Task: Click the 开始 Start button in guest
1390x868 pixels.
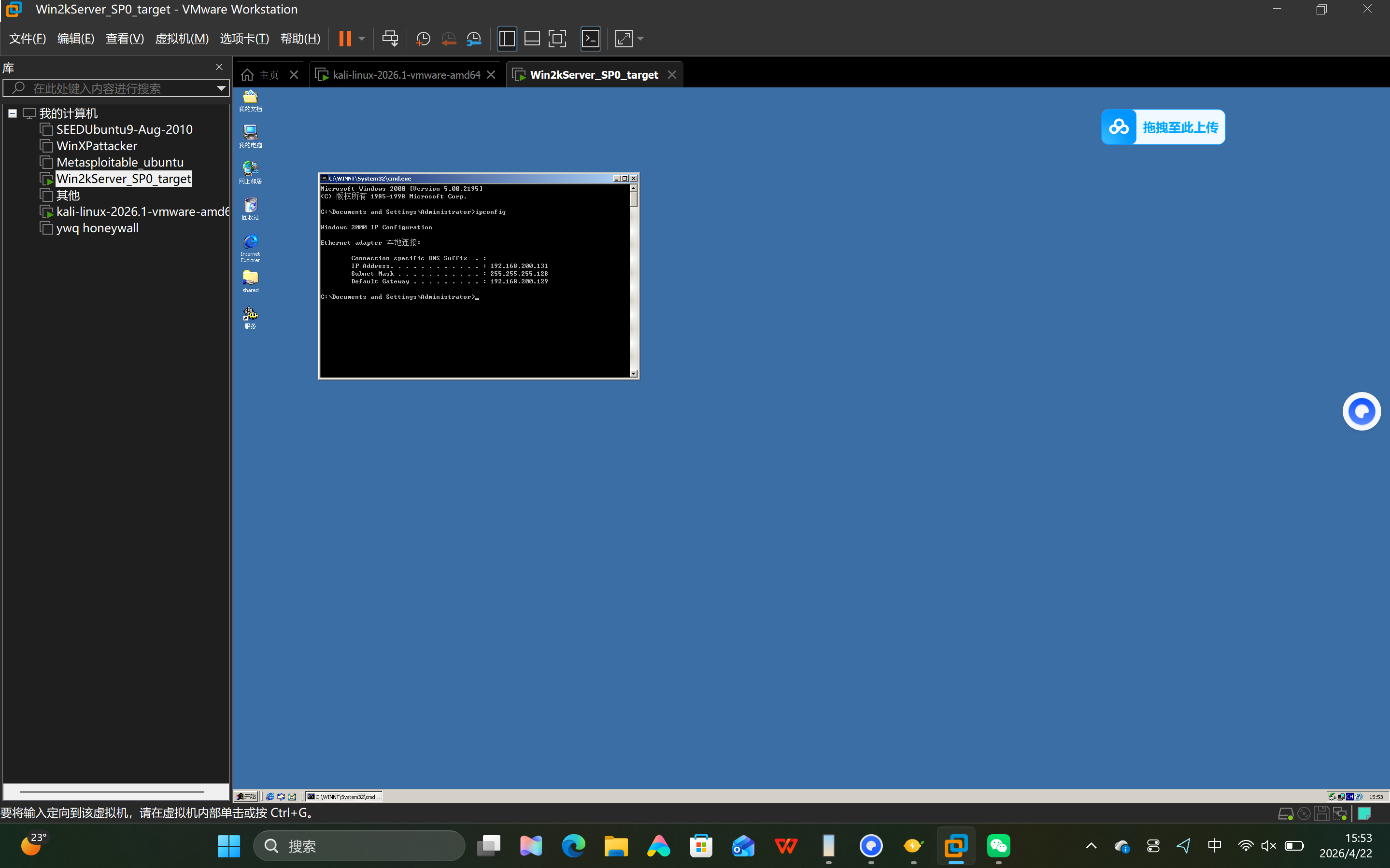Action: pyautogui.click(x=246, y=796)
